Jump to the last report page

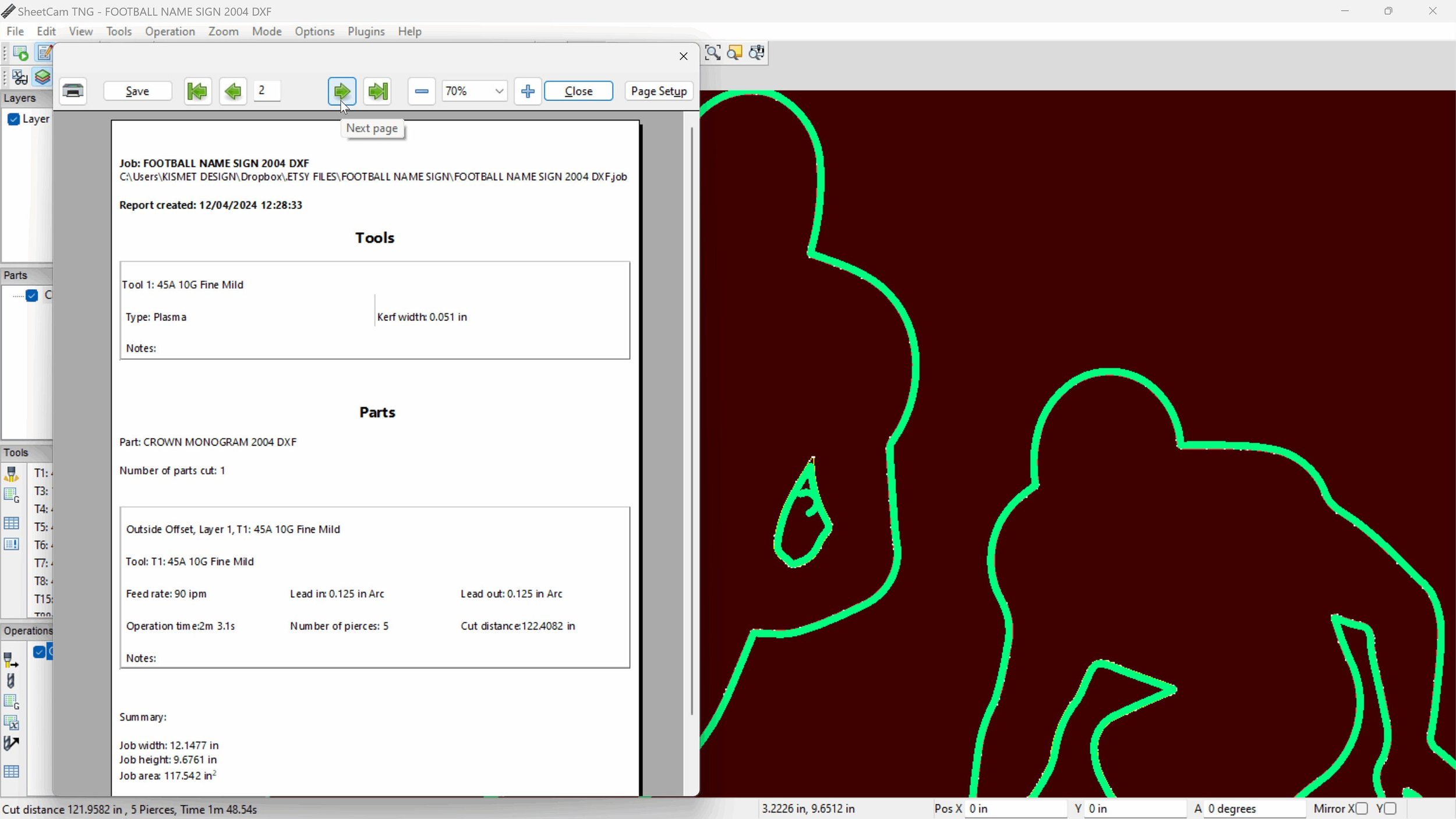(x=377, y=91)
